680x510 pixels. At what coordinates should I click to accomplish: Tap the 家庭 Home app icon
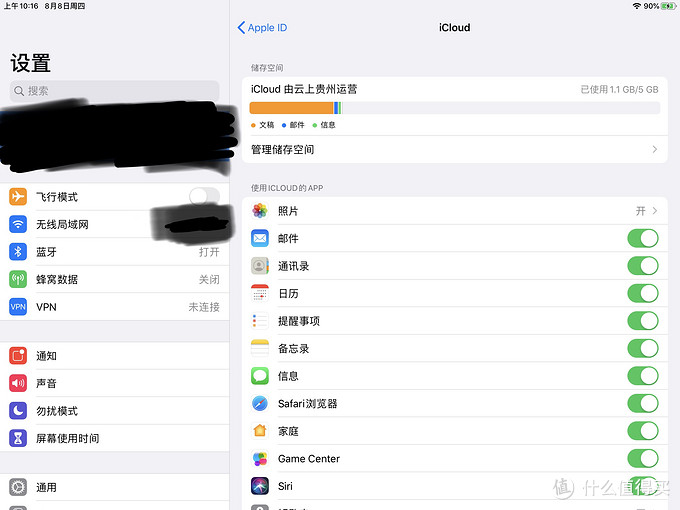pos(260,431)
